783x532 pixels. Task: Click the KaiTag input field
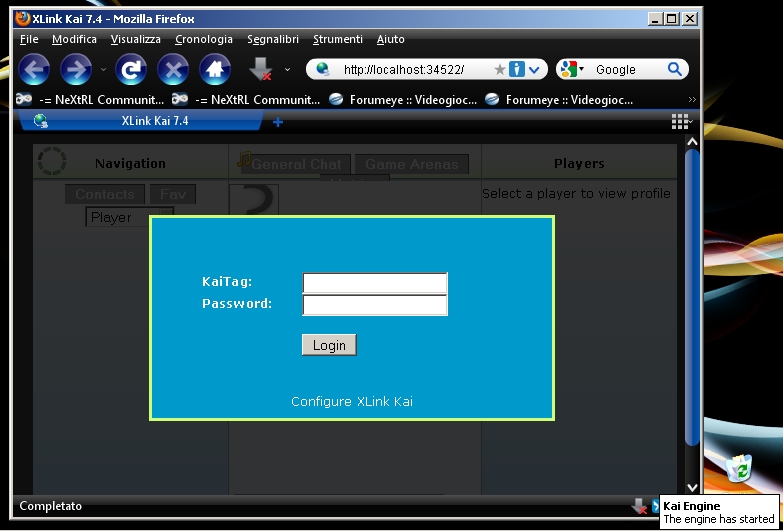click(375, 283)
